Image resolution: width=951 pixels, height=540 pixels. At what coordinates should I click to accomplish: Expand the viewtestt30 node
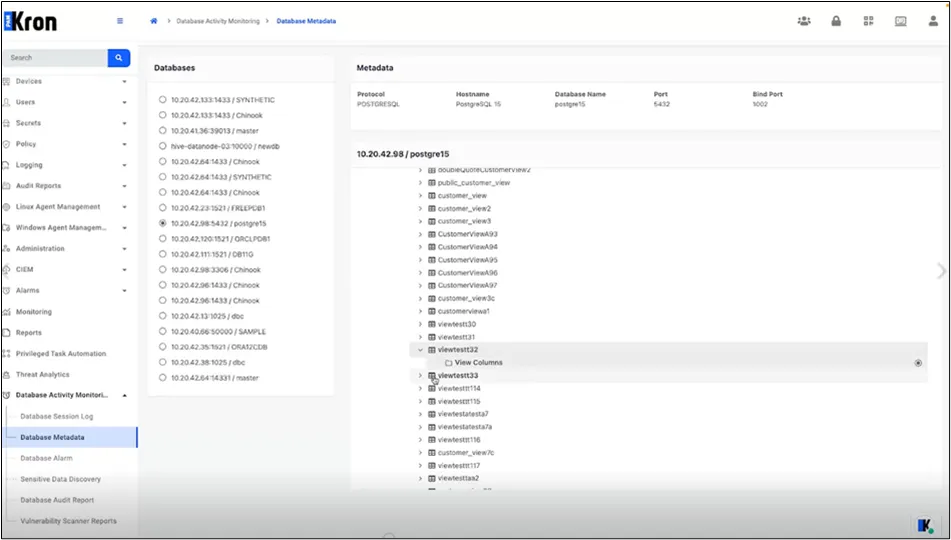pos(420,325)
